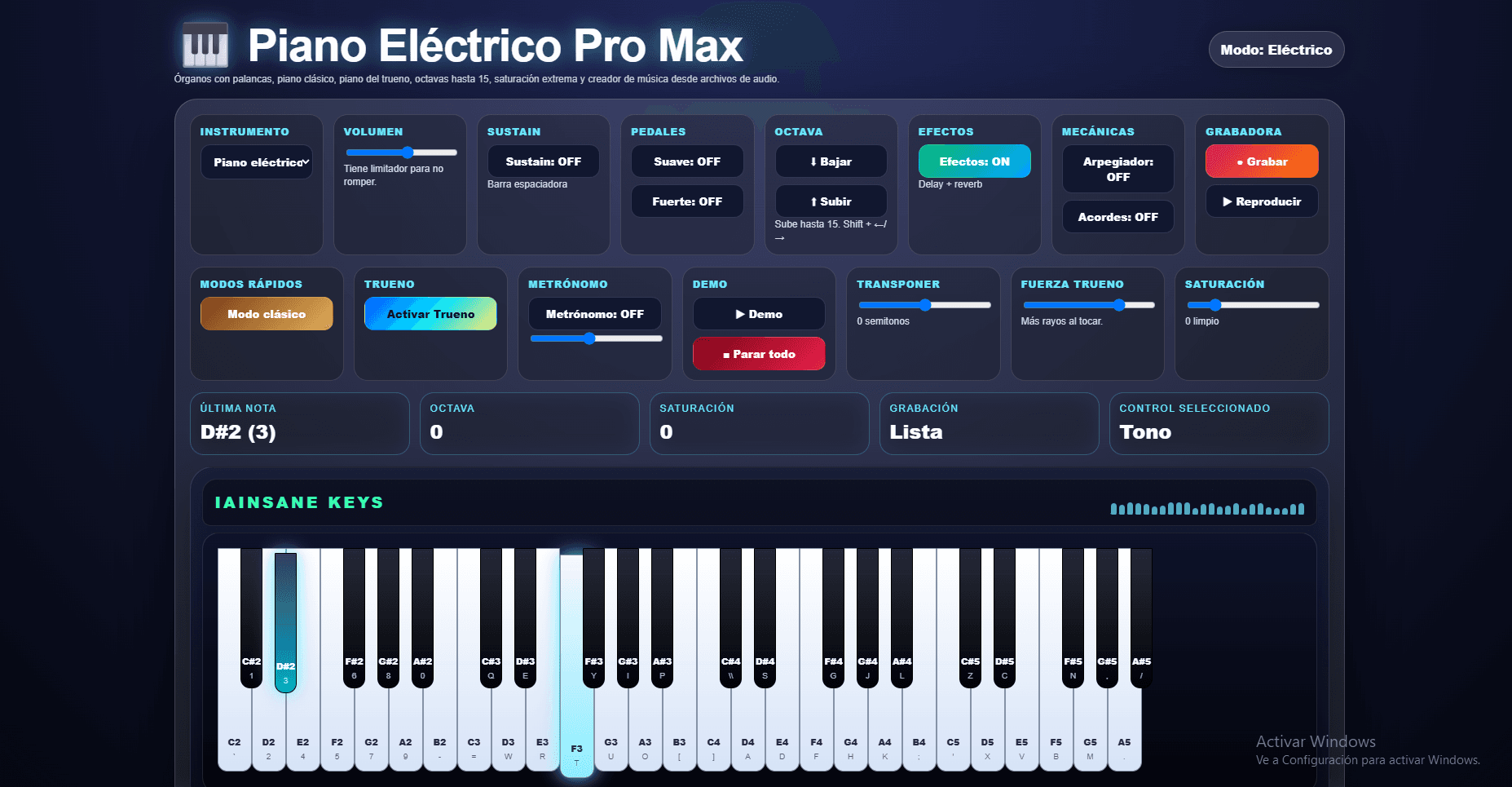Play the F#5 black key

coord(1073,617)
